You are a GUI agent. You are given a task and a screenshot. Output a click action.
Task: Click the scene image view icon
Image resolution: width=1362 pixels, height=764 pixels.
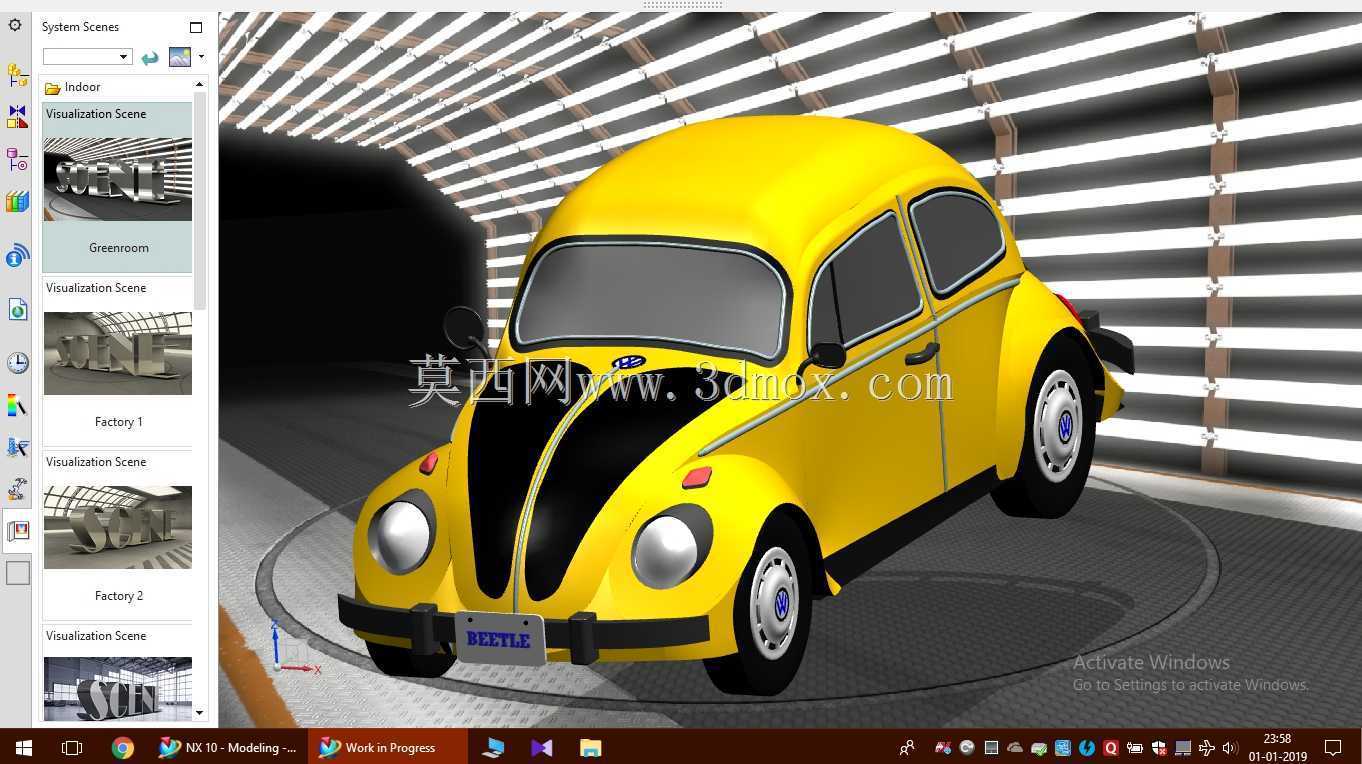point(180,57)
